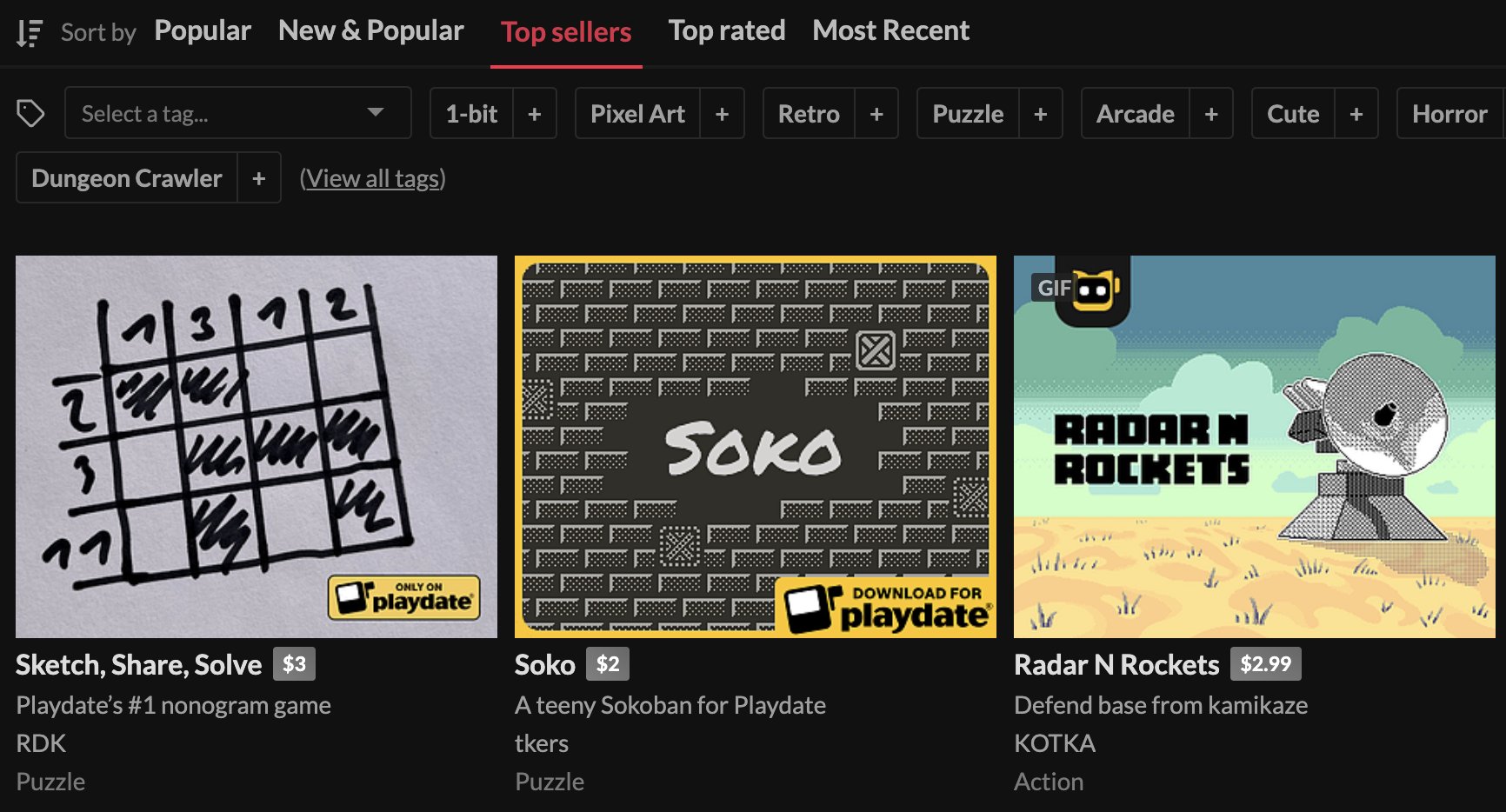The height and width of the screenshot is (812, 1506).
Task: Filter by the 1-bit tag
Action: [x=471, y=113]
